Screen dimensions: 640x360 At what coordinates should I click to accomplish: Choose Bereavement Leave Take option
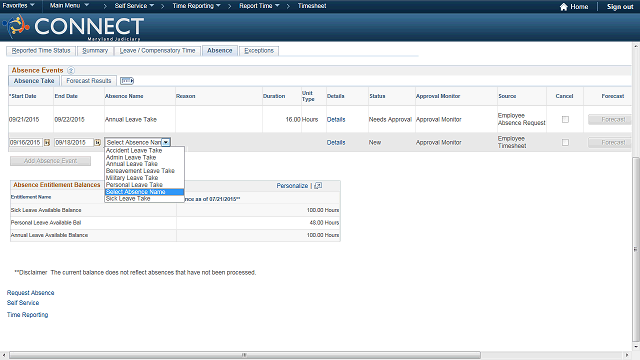[144, 171]
